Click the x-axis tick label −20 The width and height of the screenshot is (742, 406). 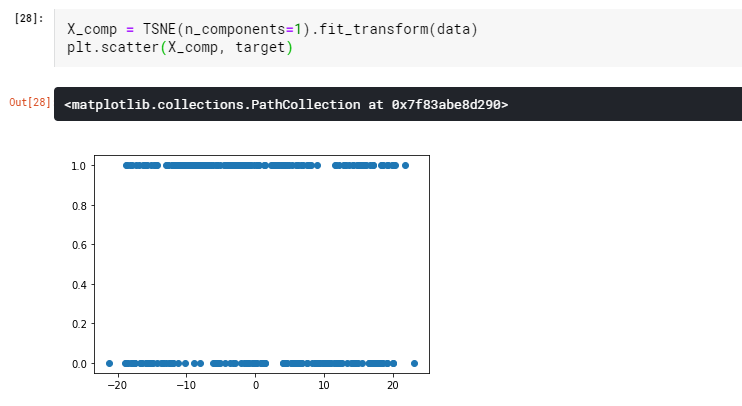point(117,385)
